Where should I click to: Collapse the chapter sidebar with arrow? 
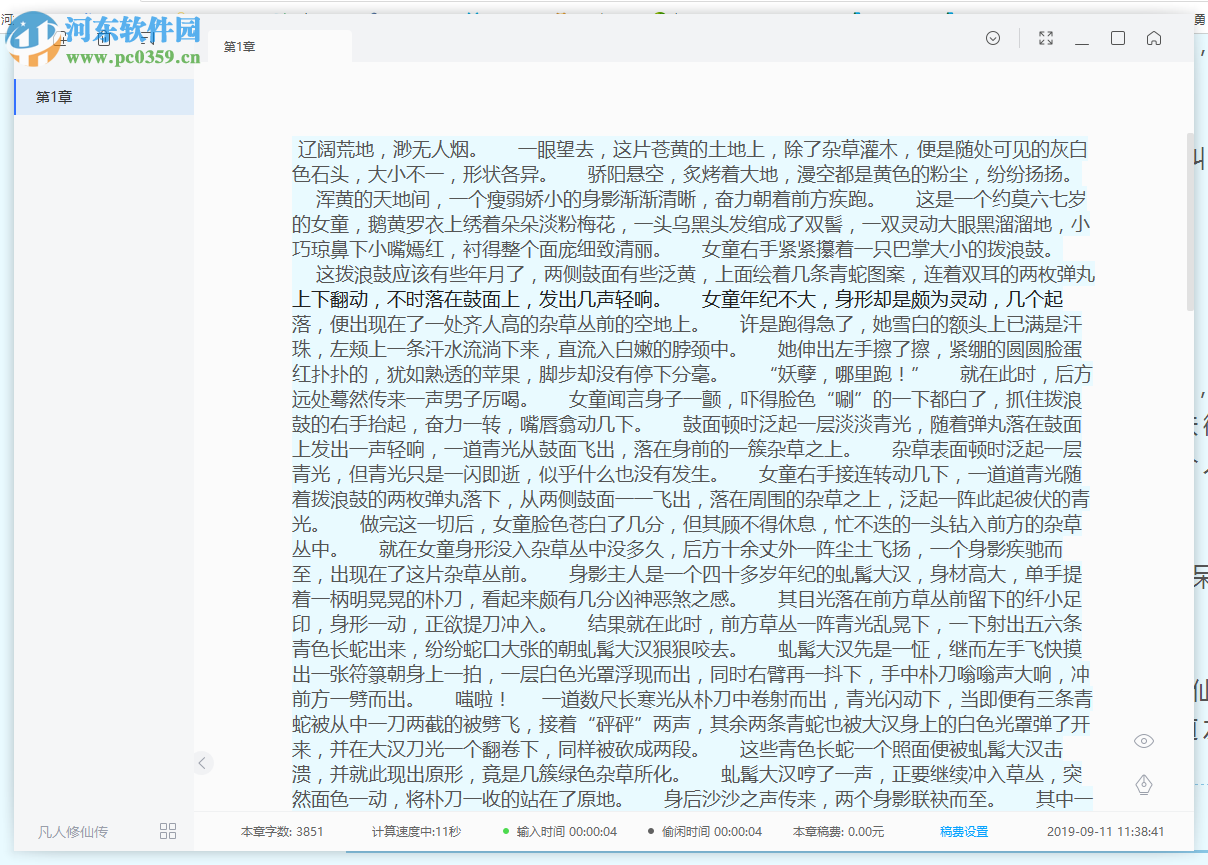[203, 762]
